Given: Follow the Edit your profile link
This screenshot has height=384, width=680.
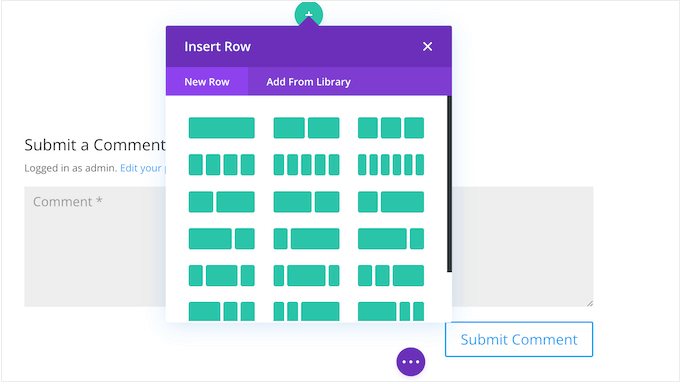Looking at the screenshot, I should click(143, 168).
